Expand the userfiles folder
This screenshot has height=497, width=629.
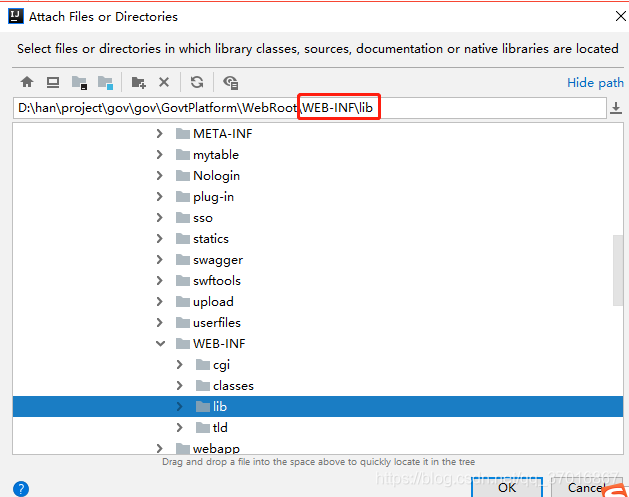click(x=160, y=323)
